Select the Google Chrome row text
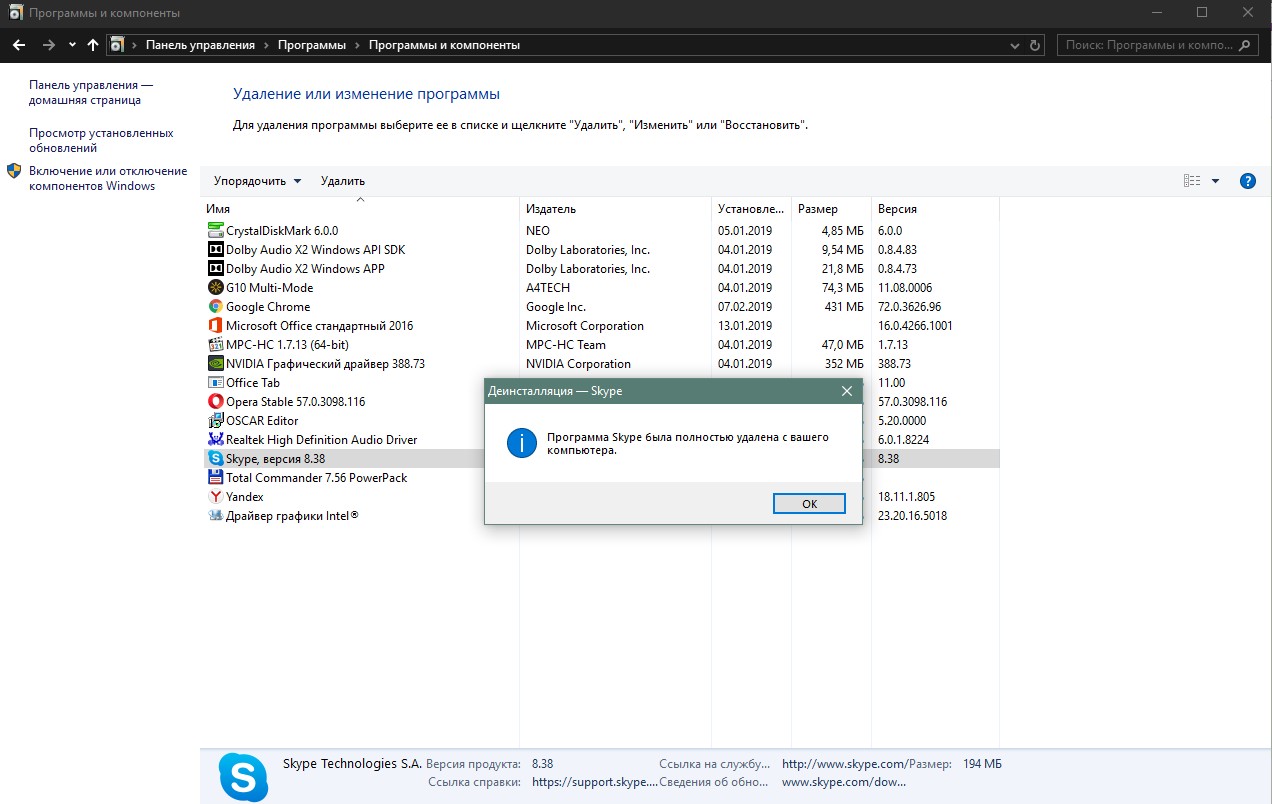This screenshot has height=804, width=1272. (268, 307)
